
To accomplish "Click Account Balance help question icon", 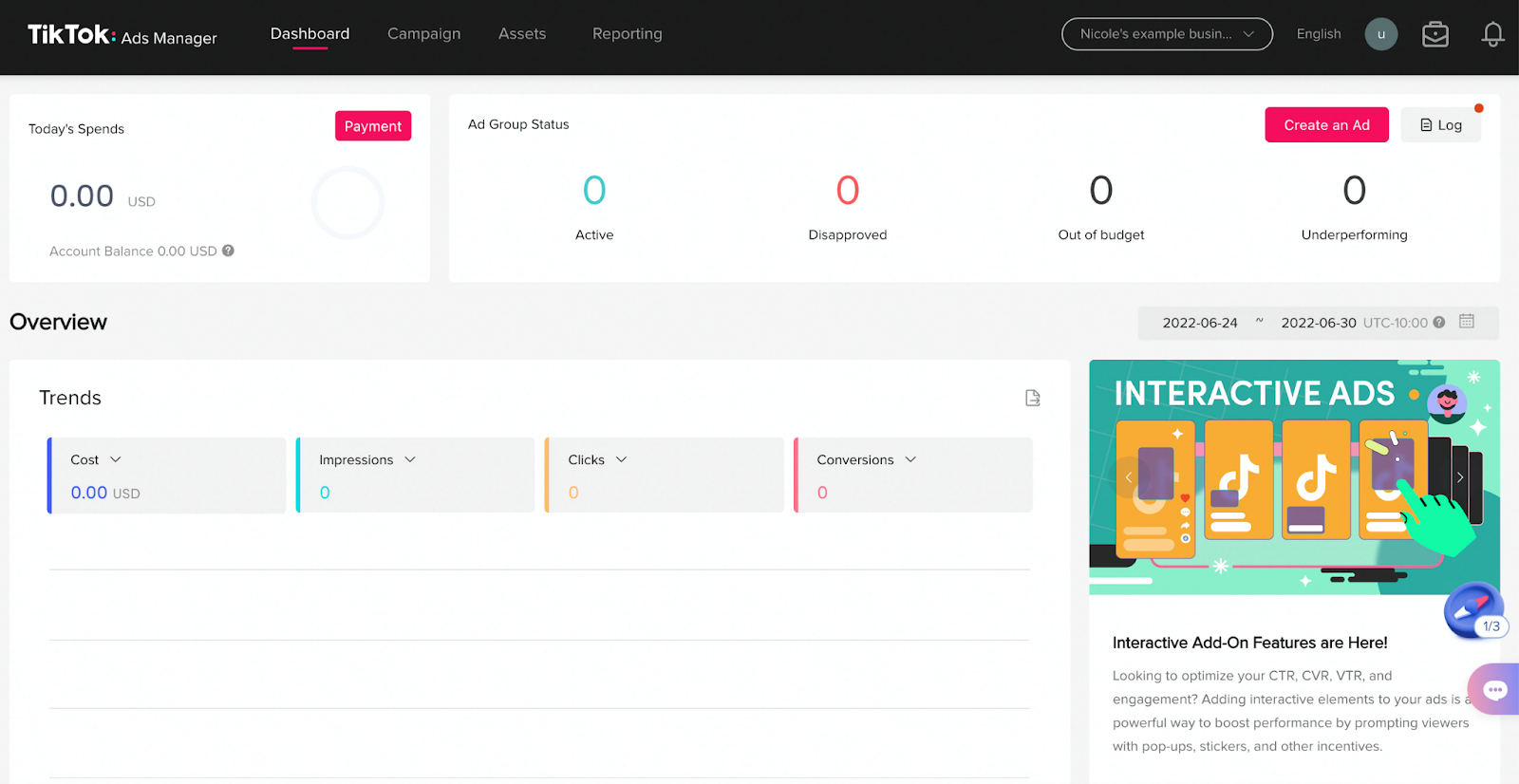I will [228, 251].
